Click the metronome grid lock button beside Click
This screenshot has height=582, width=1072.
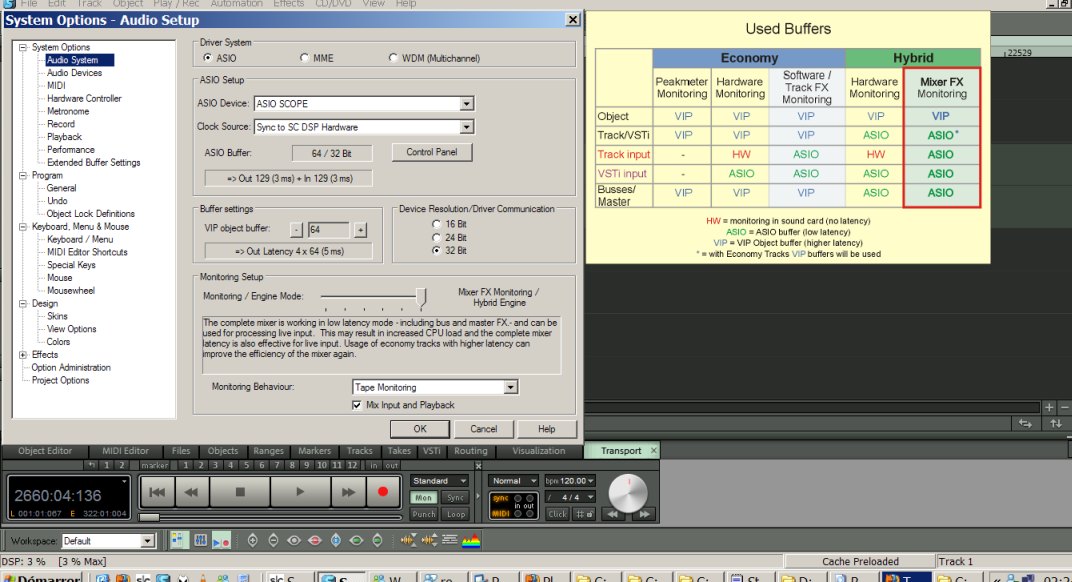[x=584, y=514]
